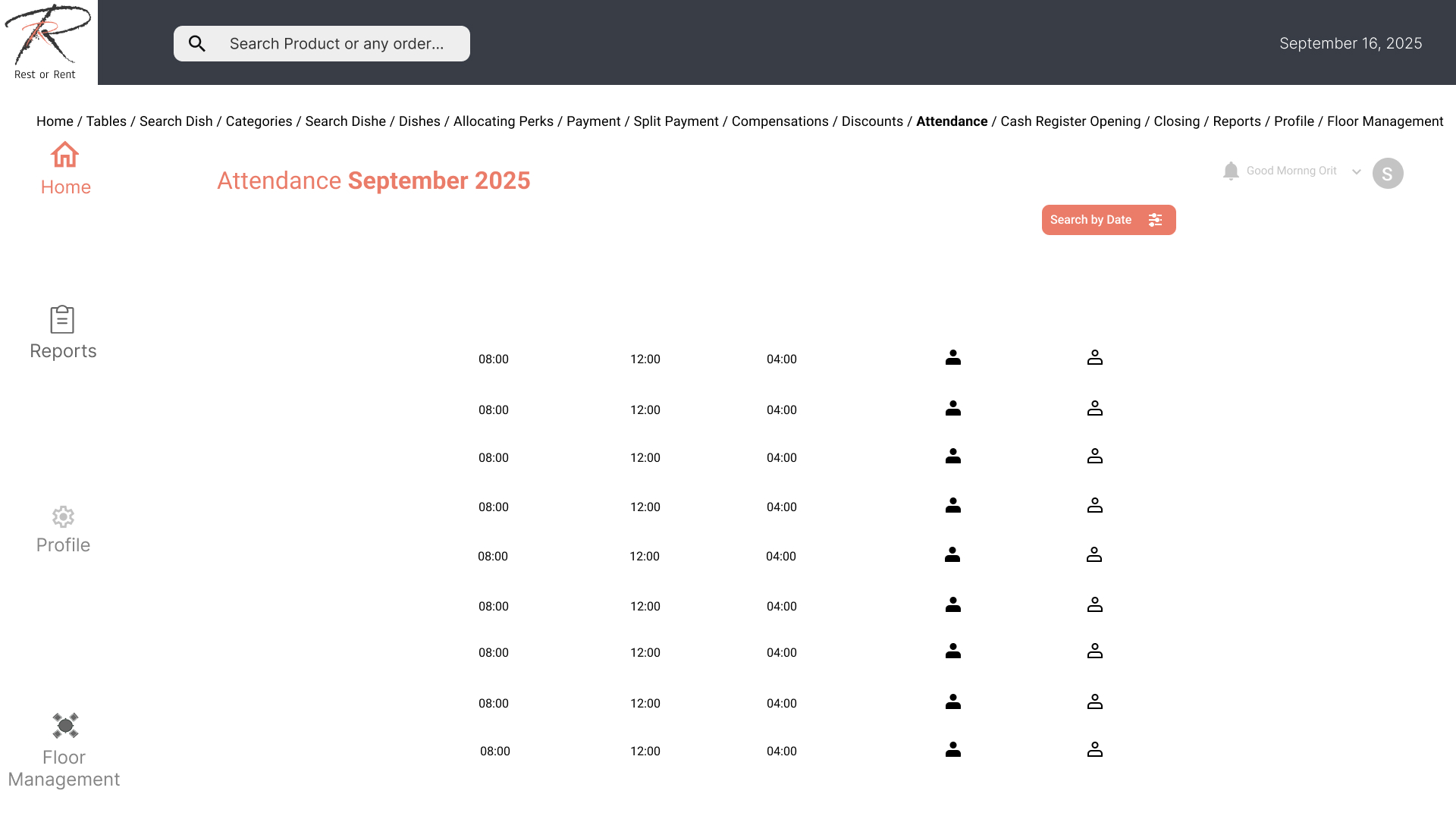Image resolution: width=1456 pixels, height=819 pixels.
Task: Click the magnifier search icon
Action: coord(197,44)
